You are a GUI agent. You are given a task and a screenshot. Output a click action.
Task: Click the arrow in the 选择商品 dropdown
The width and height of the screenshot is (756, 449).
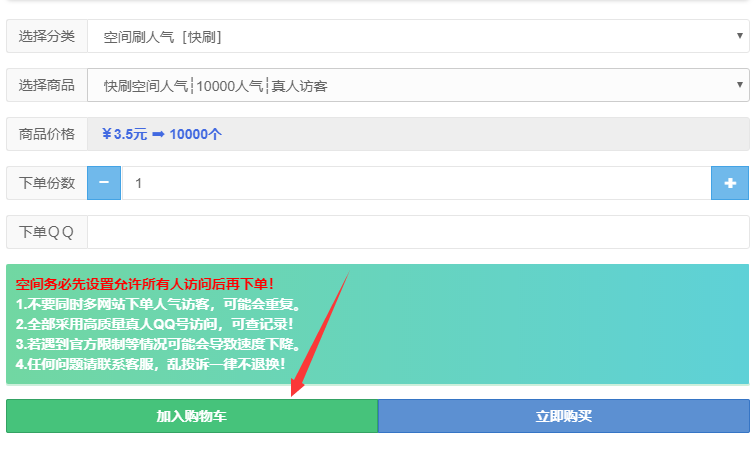(739, 85)
